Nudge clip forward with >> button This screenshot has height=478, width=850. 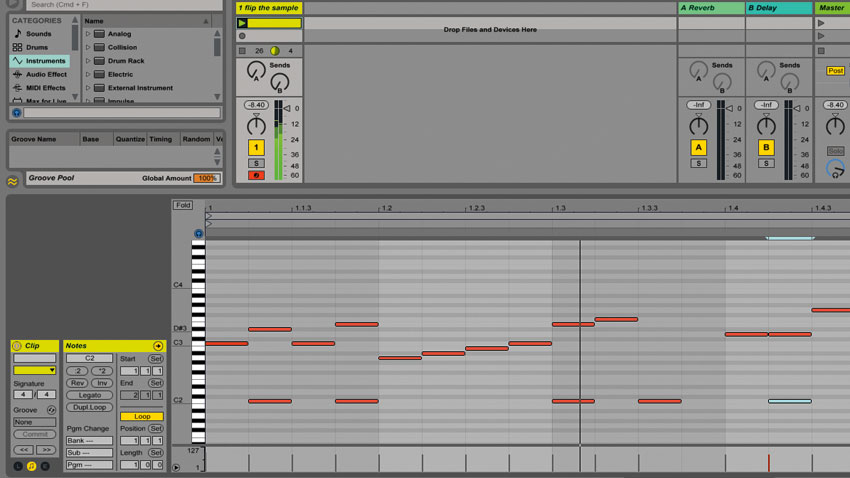point(46,450)
